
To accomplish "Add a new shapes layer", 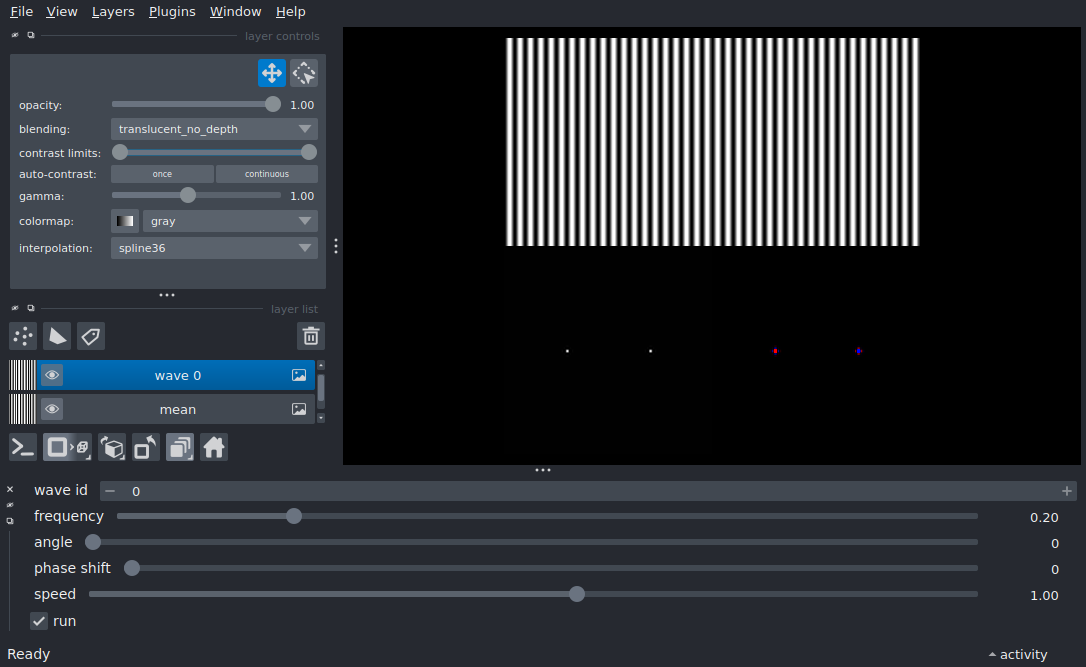I will (57, 336).
